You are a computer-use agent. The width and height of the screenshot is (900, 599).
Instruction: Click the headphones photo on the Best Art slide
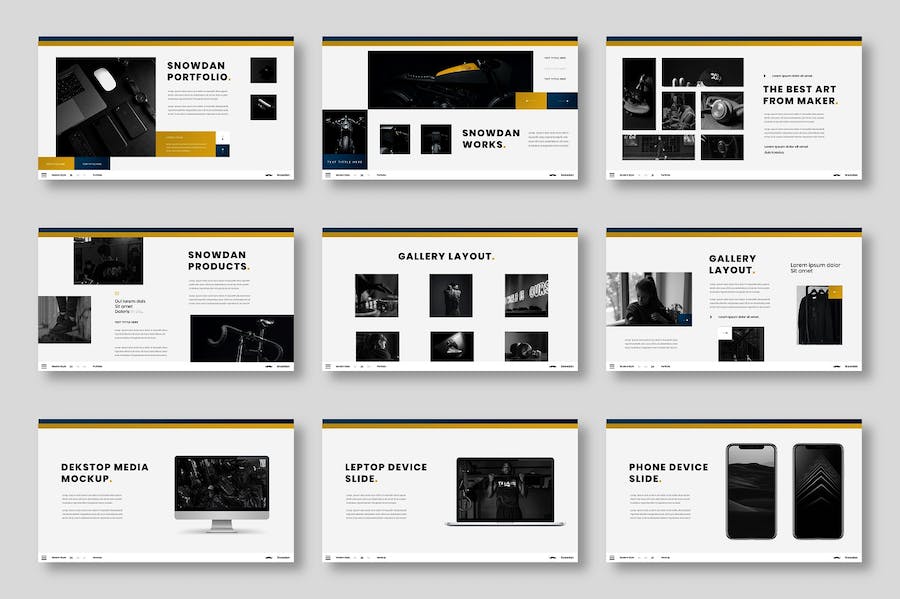pyautogui.click(x=721, y=111)
